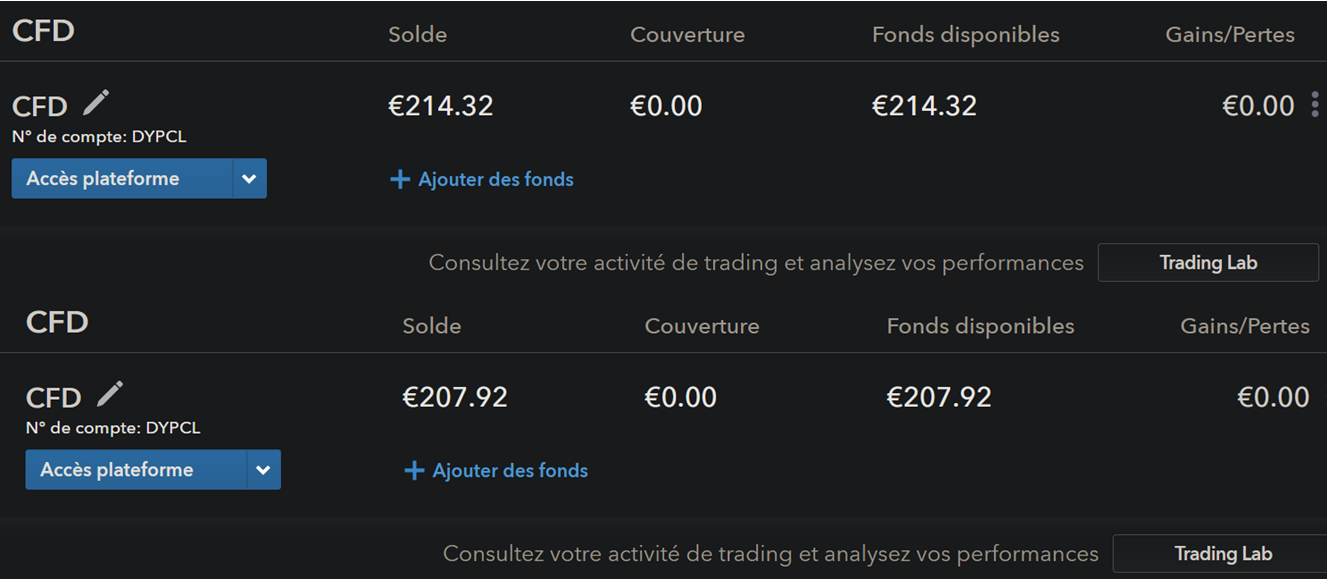Click the Ajouter des fonds link, €207.92 account
Image resolution: width=1327 pixels, height=579 pixels.
(510, 471)
